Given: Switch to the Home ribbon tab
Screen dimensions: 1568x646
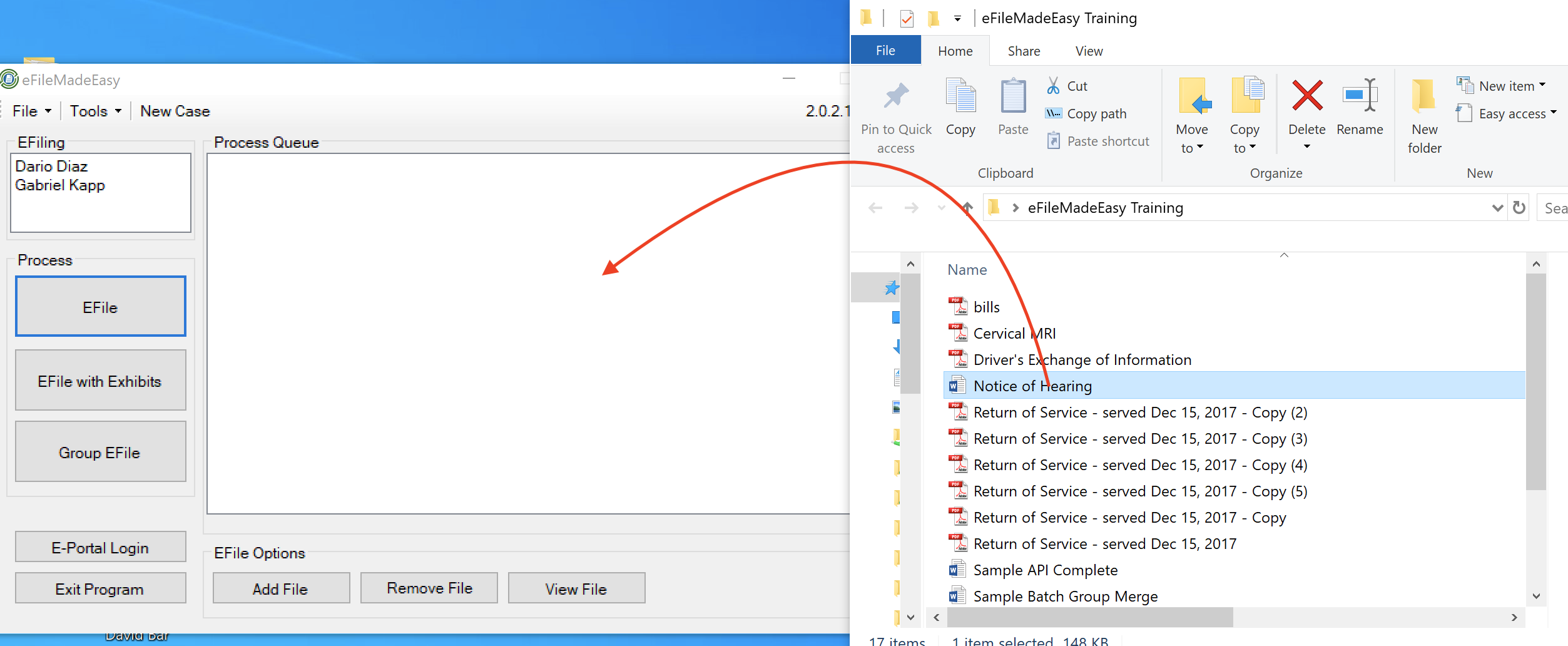Looking at the screenshot, I should (x=955, y=51).
